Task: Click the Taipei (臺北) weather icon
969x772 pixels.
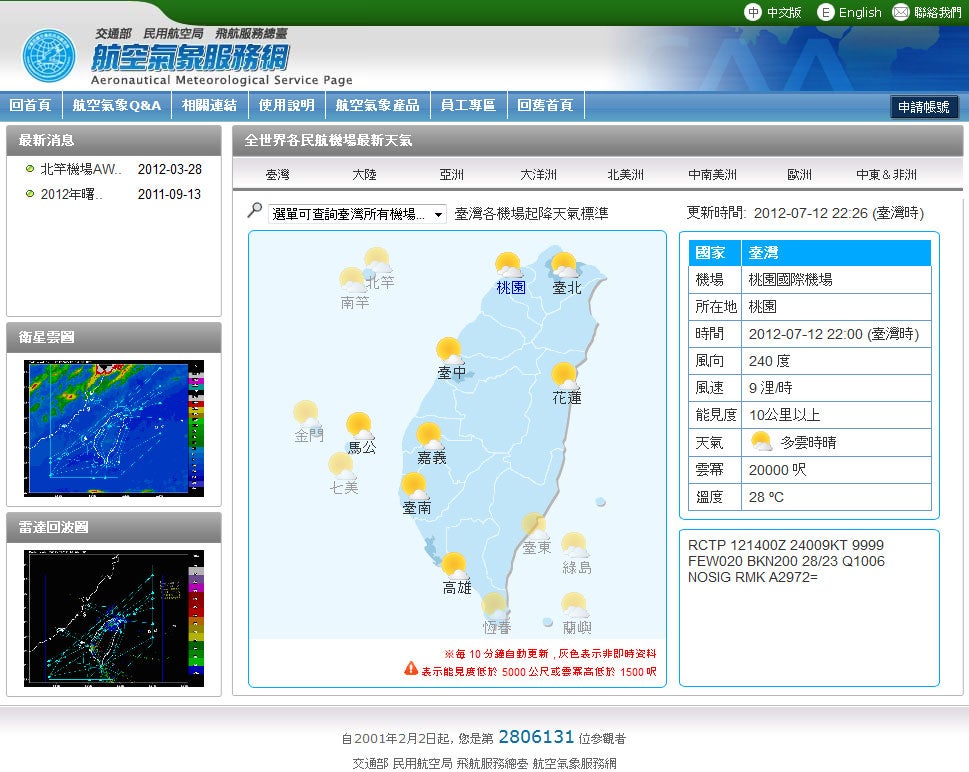Action: tap(565, 266)
